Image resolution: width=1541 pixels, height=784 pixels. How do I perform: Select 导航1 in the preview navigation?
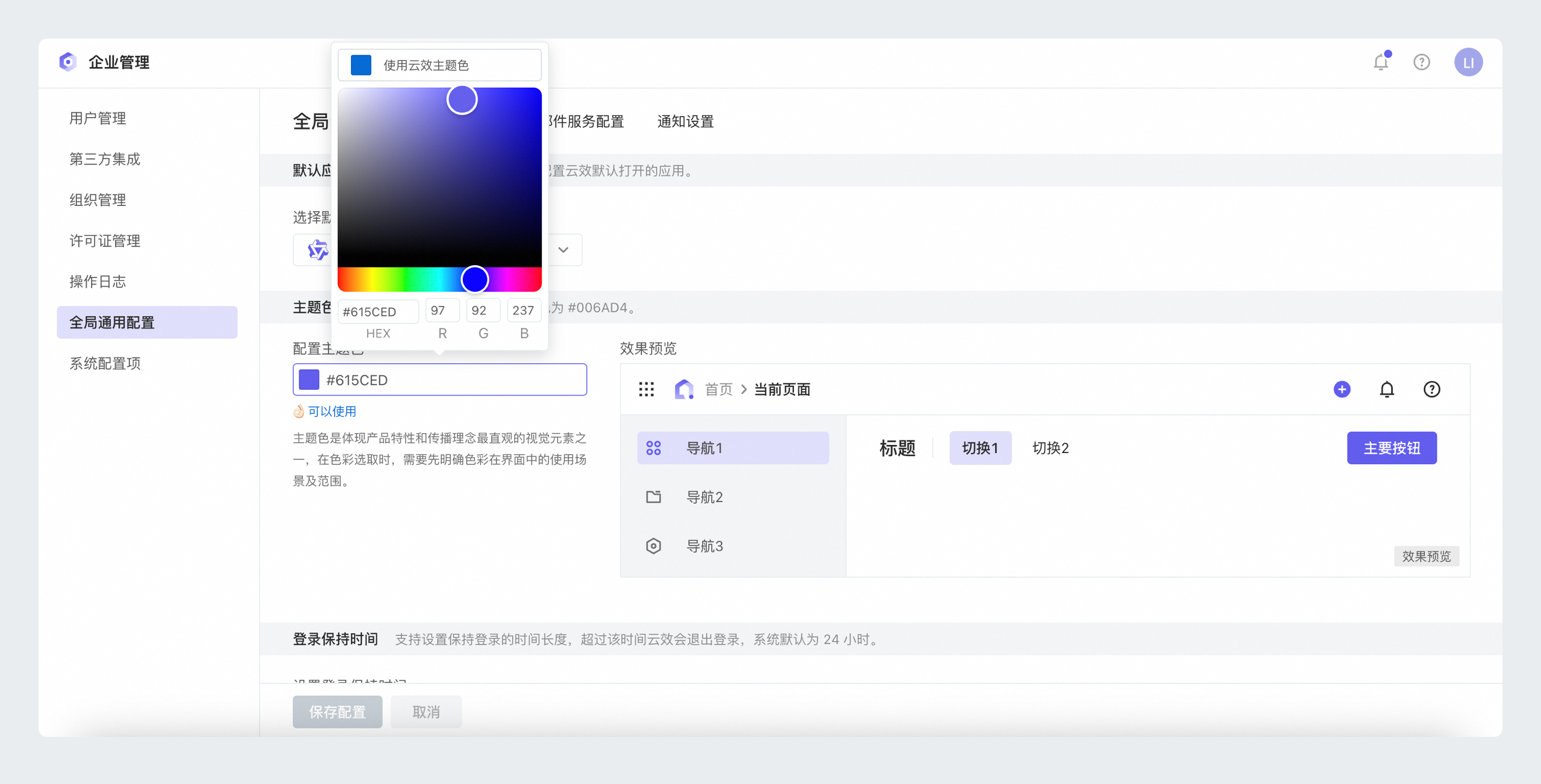point(733,448)
